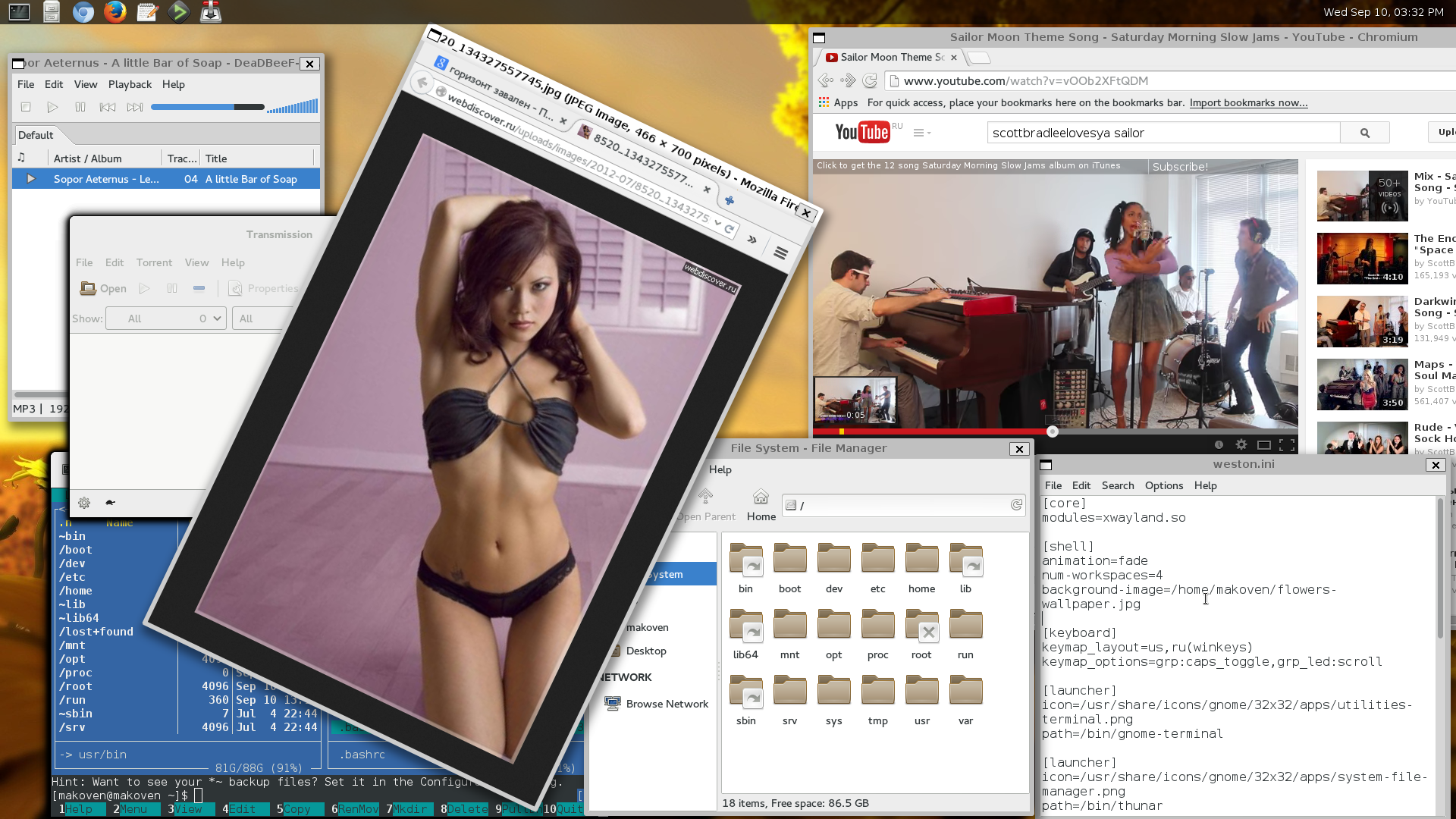Click the YouTube video progress scrubber handle
Viewport: 1456px width, 819px height.
coord(1053,431)
